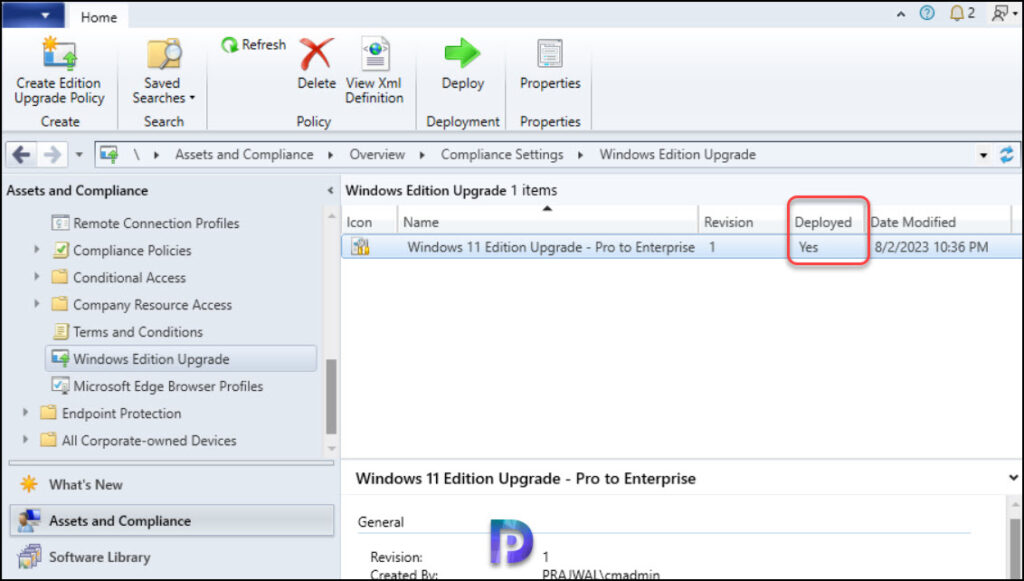Expand All Corporate-owned Devices folder
This screenshot has width=1024, height=581.
click(x=25, y=440)
